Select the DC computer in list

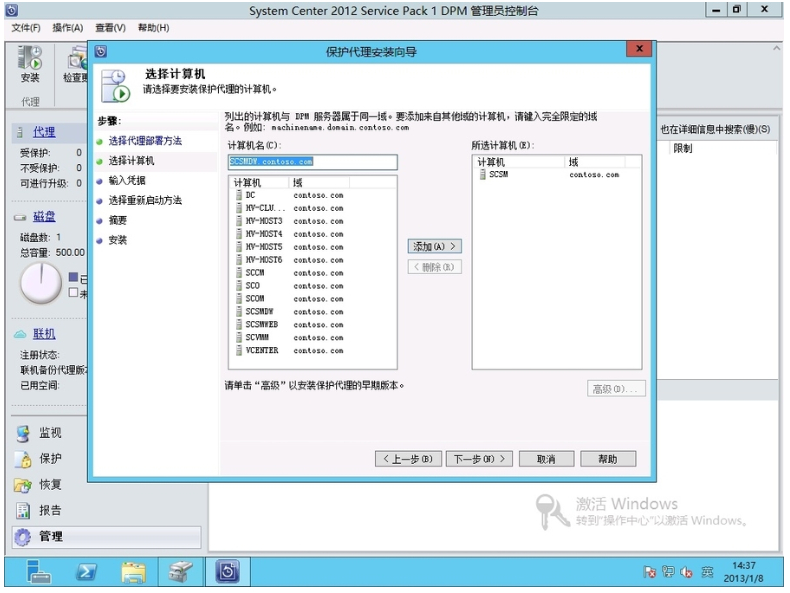click(312, 195)
